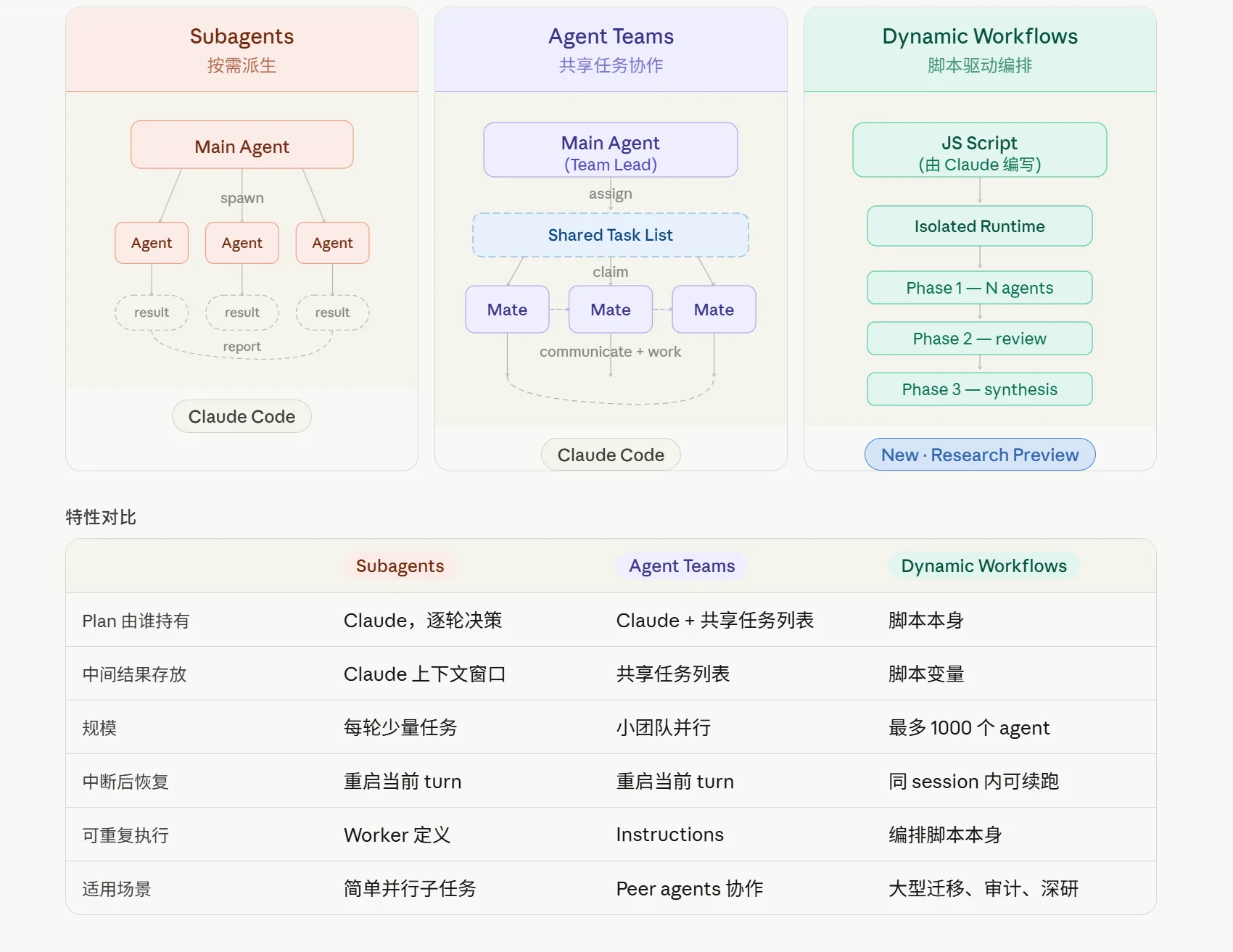
Task: Click the Shared Task List box
Action: pyautogui.click(x=610, y=235)
